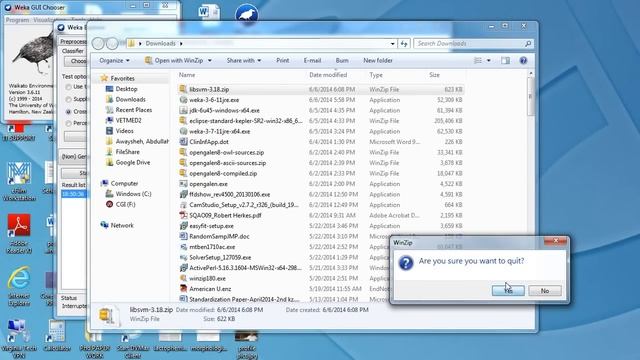Sort by the Type column header
The width and height of the screenshot is (640, 360).
[x=376, y=75]
